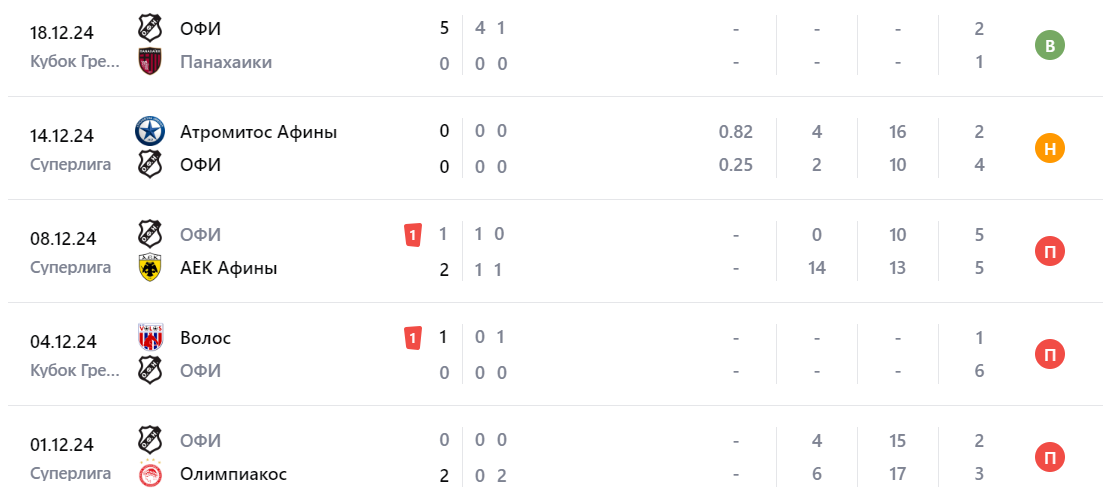The width and height of the screenshot is (1108, 502).
Task: Click red card indicator in Volos match
Action: [x=412, y=338]
